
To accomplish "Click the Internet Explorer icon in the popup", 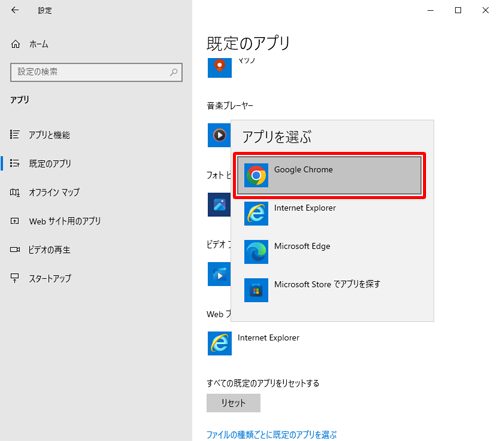I will (256, 214).
